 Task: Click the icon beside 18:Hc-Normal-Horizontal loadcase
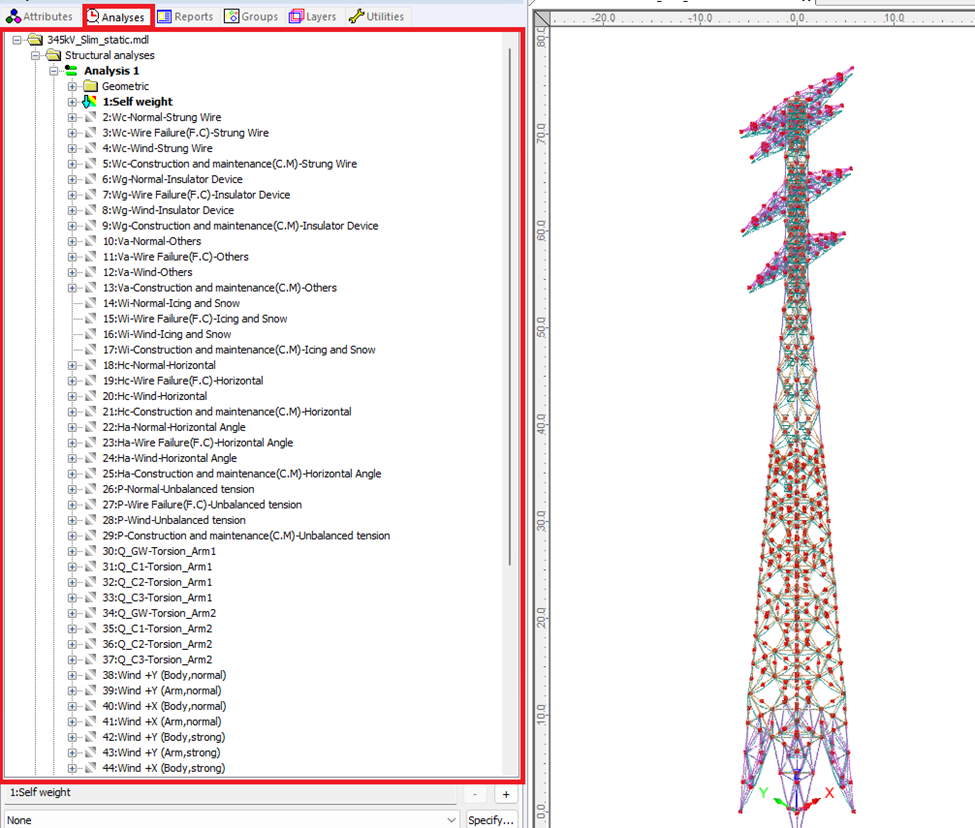click(x=91, y=366)
